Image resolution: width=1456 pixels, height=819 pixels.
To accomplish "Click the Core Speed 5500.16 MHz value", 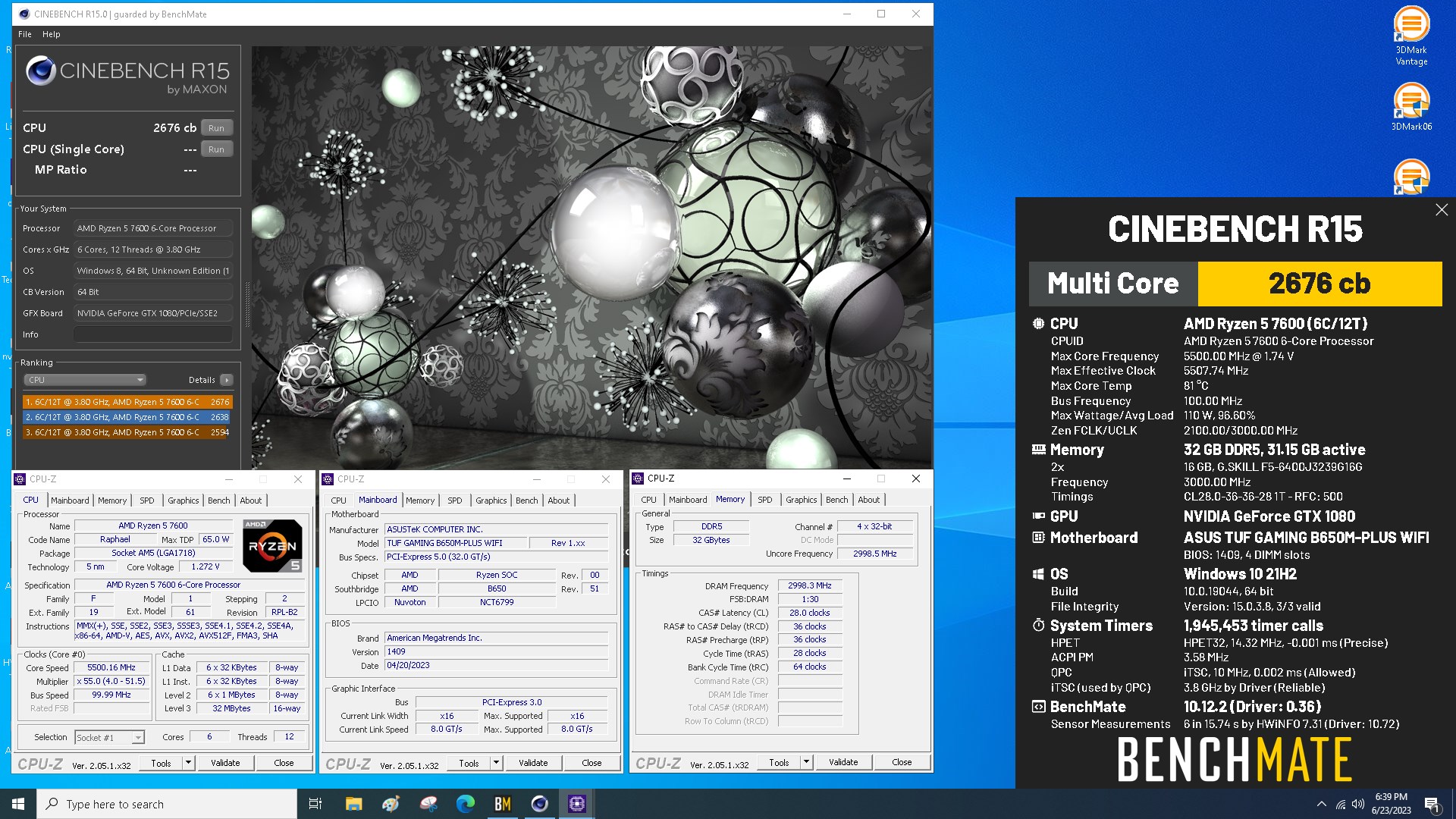I will click(111, 668).
